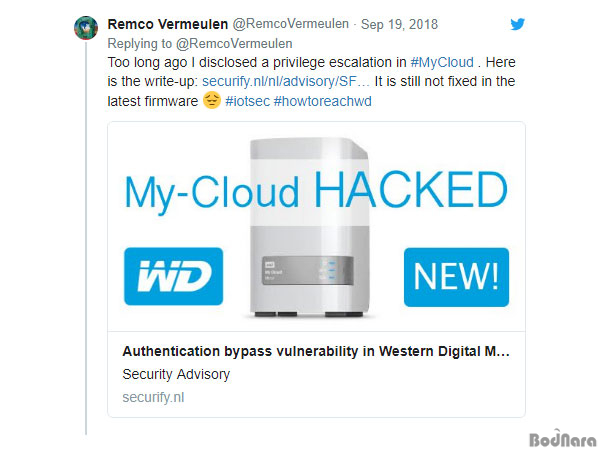Click the vertical thread line below the avatar

click(86, 238)
